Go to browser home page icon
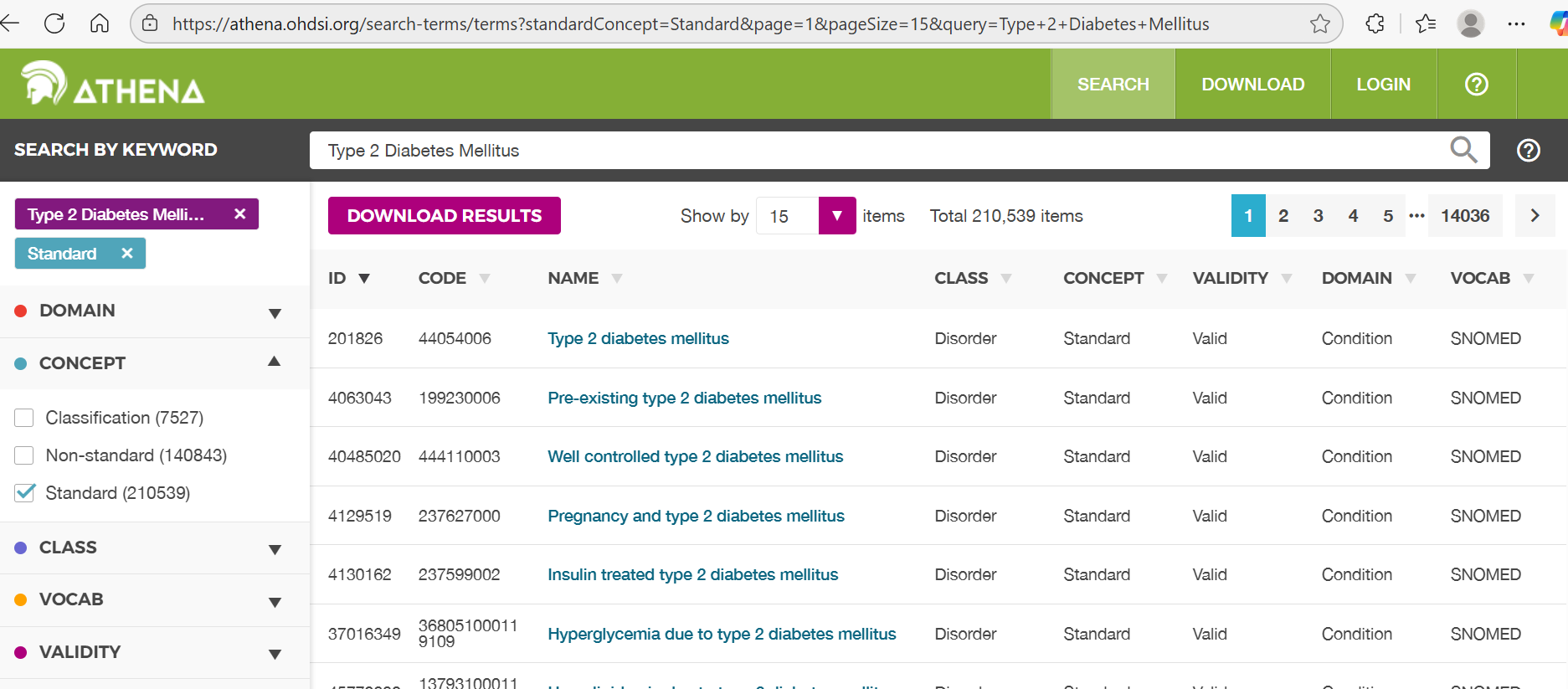Viewport: 1568px width, 689px height. (x=100, y=23)
